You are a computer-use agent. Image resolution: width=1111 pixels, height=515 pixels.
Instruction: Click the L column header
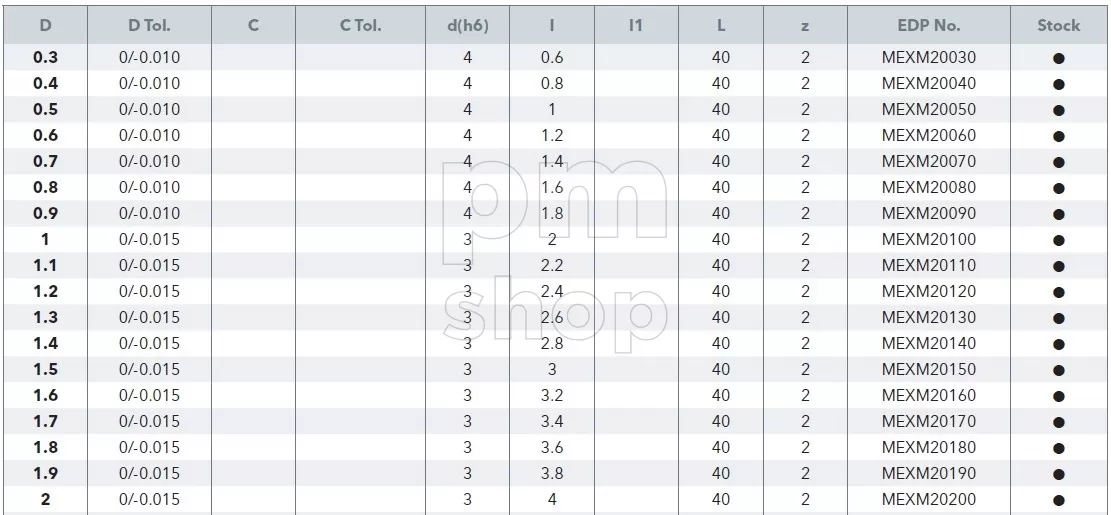pos(721,26)
